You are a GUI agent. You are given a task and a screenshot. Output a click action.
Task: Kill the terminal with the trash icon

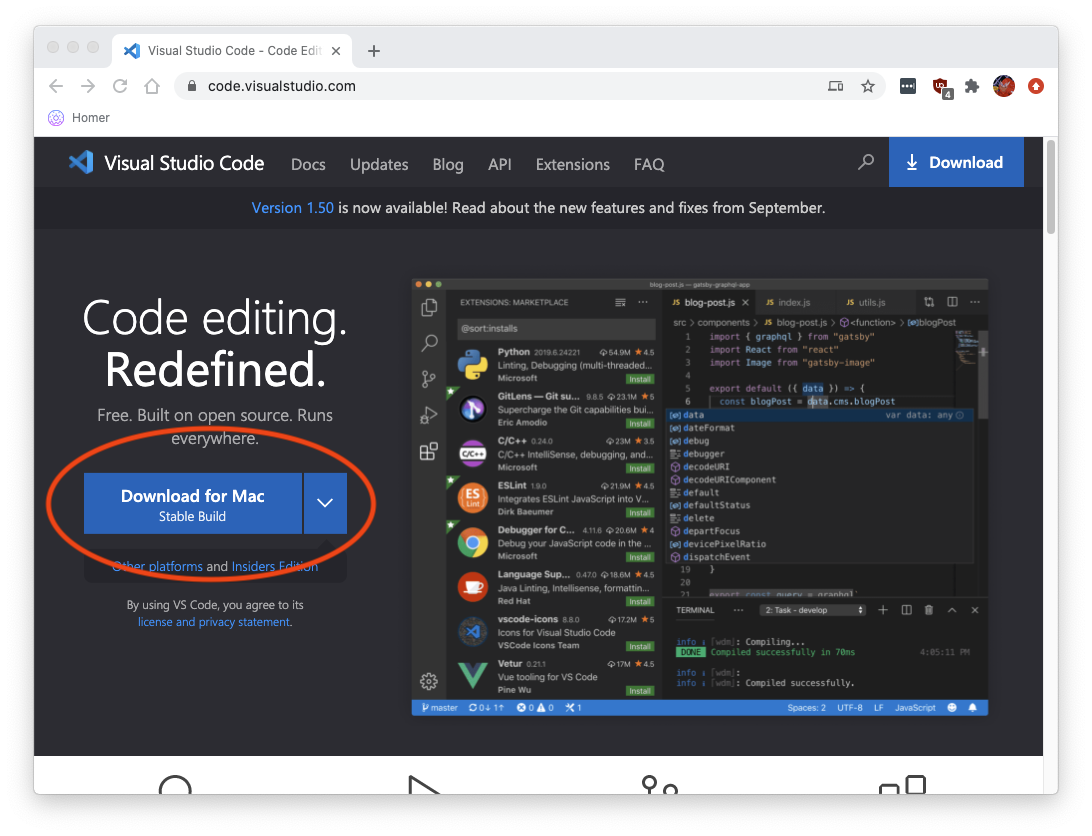pyautogui.click(x=928, y=609)
